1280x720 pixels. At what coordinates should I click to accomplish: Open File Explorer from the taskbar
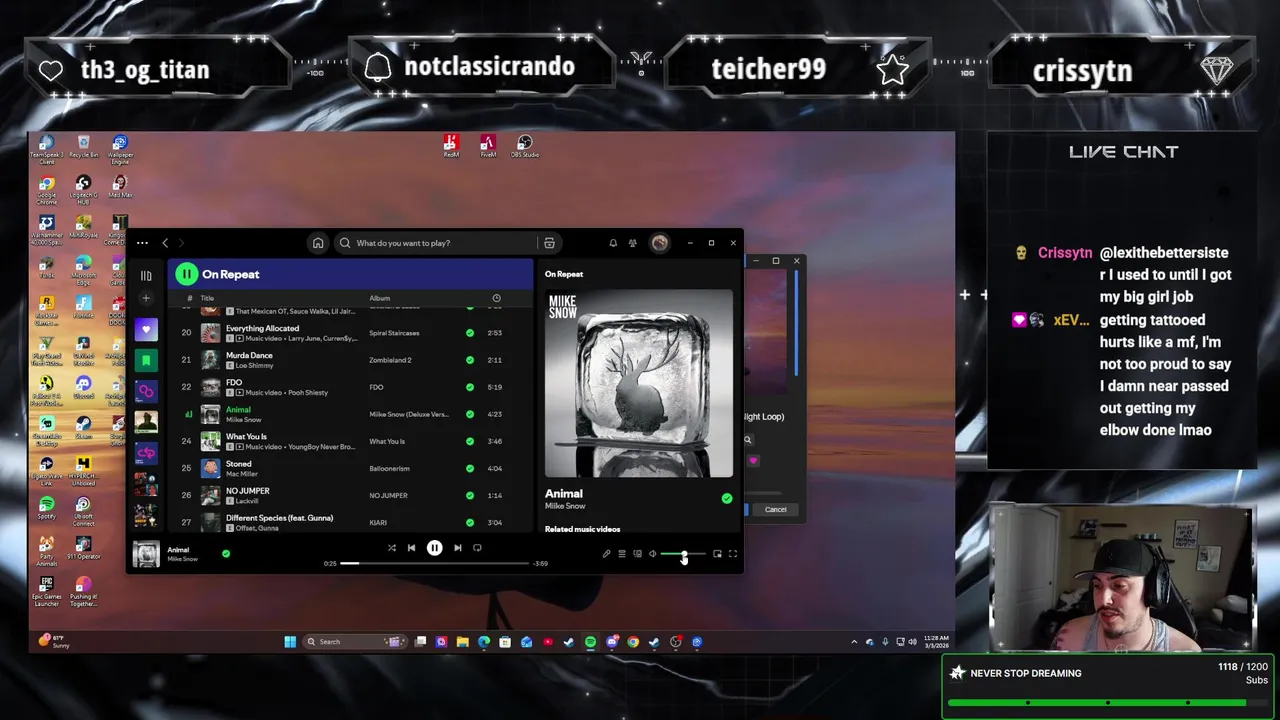pyautogui.click(x=463, y=642)
